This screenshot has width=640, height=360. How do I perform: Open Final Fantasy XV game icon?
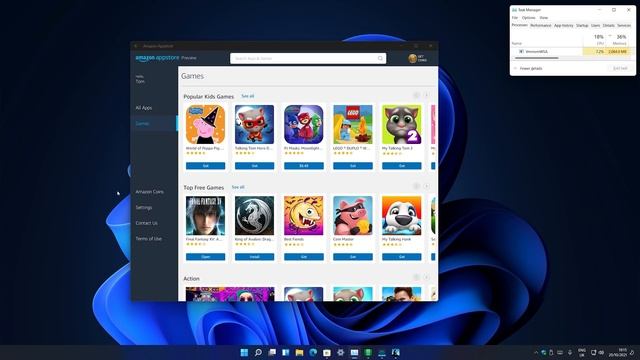205,216
